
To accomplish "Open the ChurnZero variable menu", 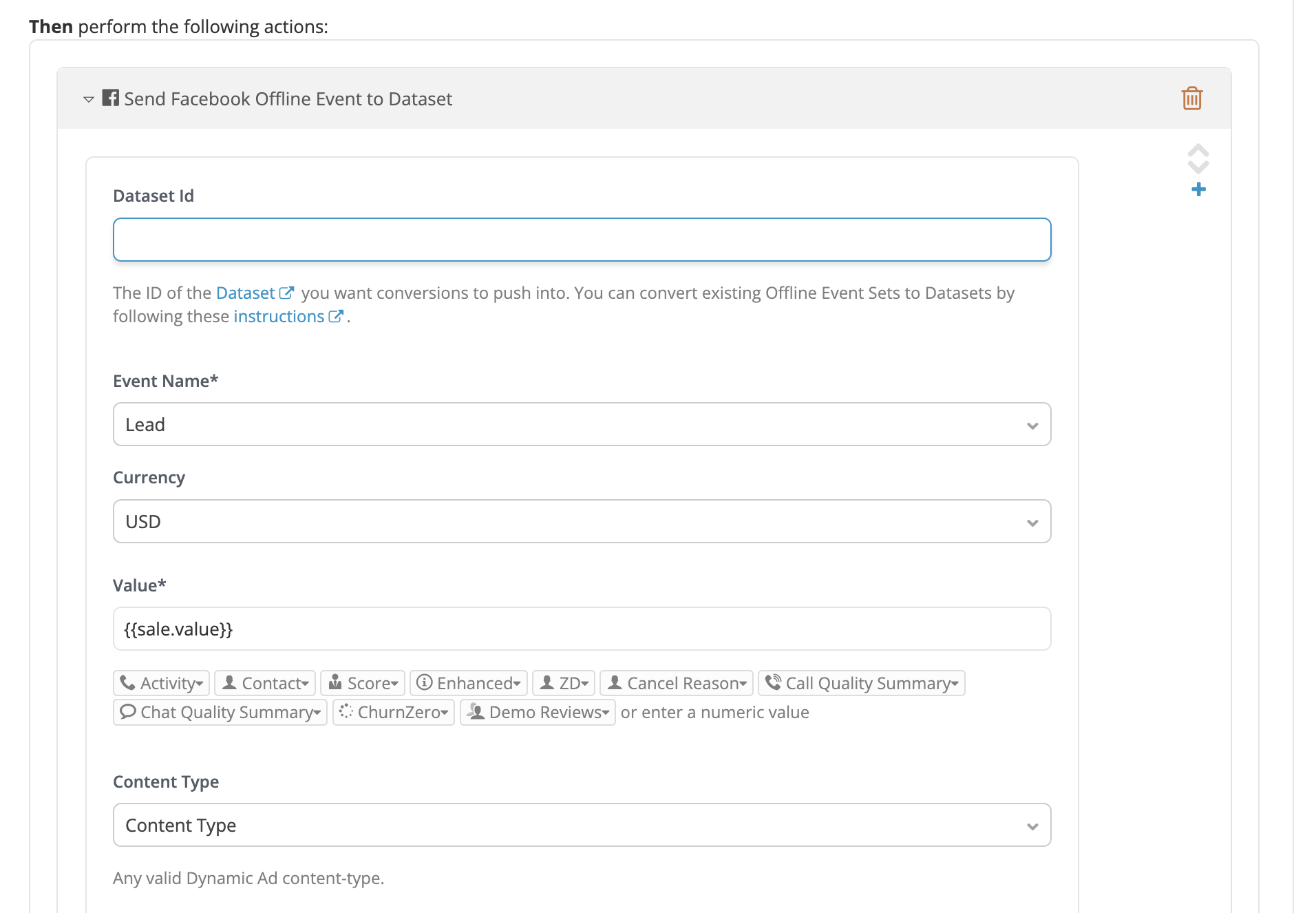I will point(394,712).
